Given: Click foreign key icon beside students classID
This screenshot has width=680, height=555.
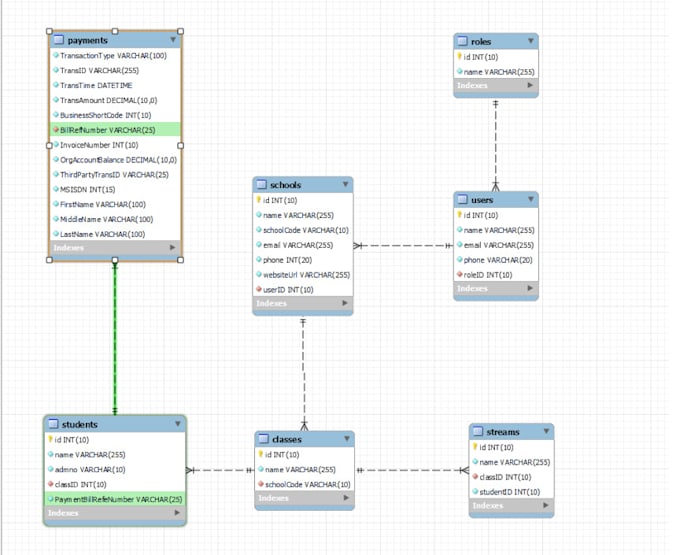Looking at the screenshot, I should [x=51, y=484].
